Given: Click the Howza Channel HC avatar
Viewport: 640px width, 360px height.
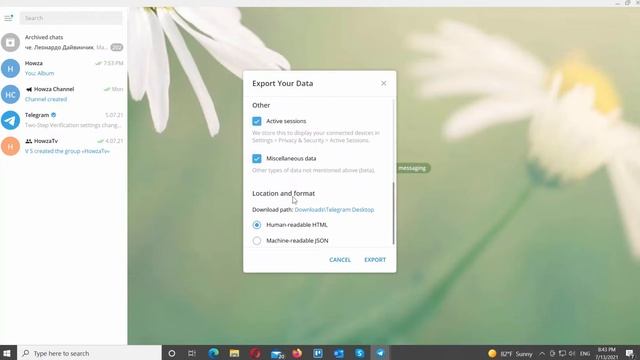Looking at the screenshot, I should tap(10, 94).
